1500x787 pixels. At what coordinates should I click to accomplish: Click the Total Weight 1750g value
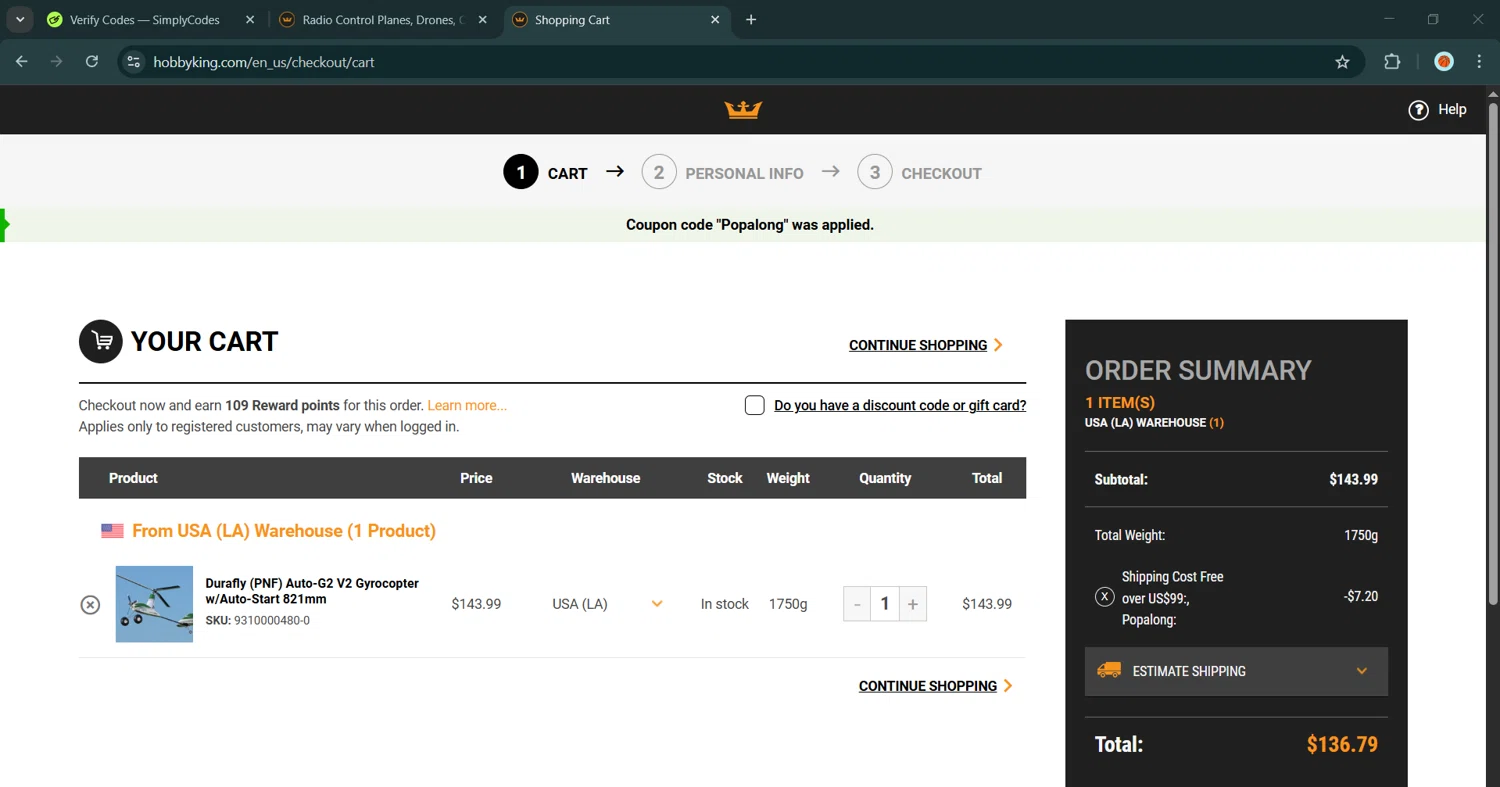[1361, 535]
